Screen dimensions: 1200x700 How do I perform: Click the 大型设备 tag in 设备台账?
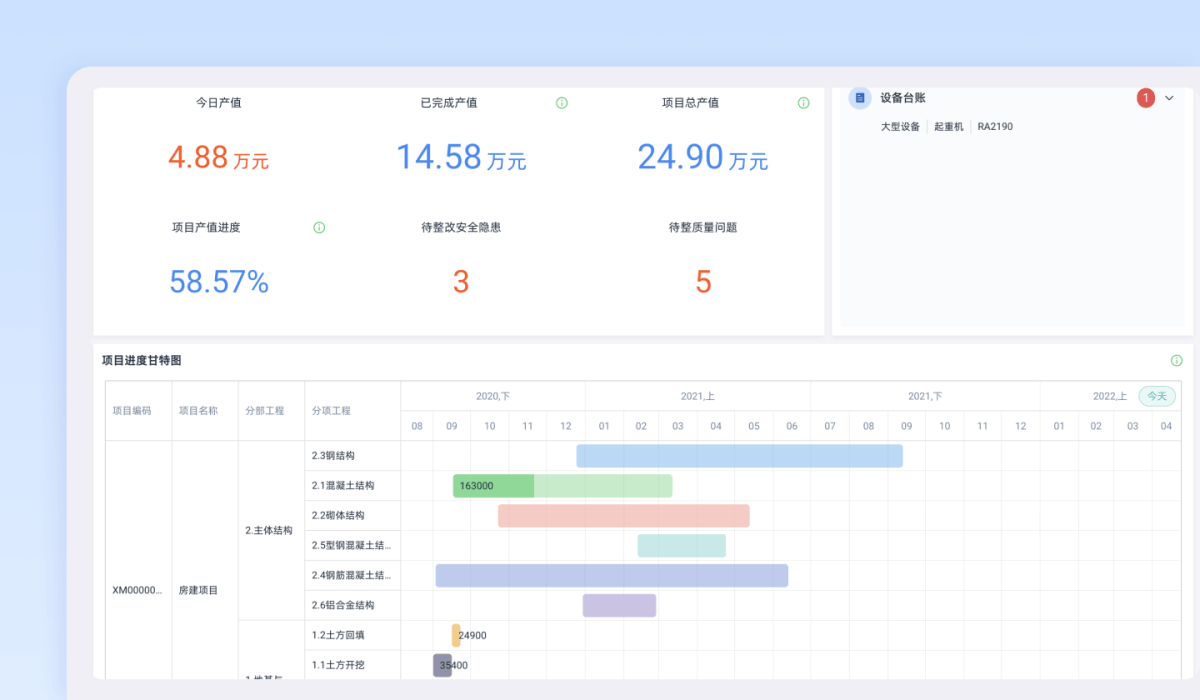tap(900, 127)
